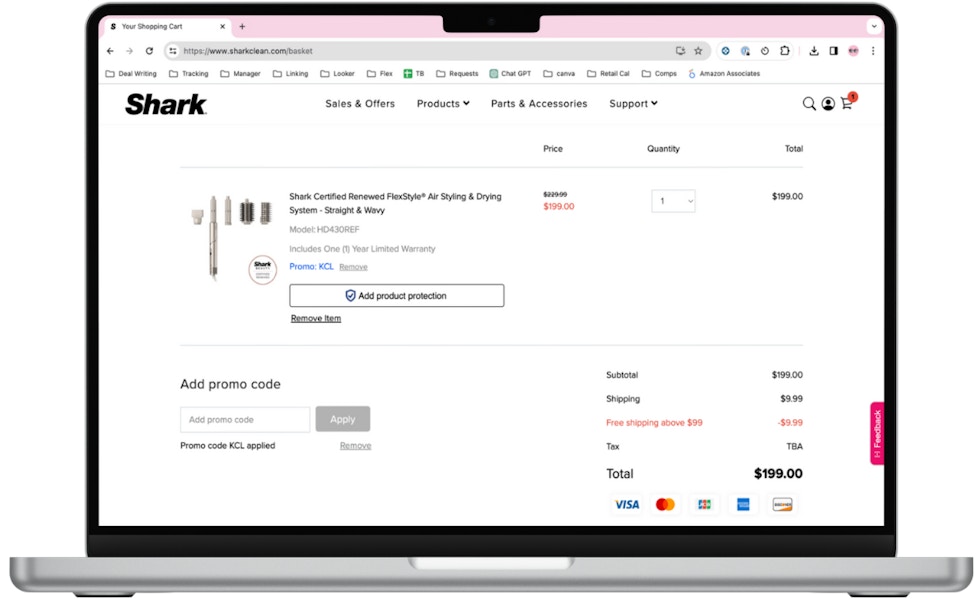
Task: Open the Amazon Associates bookmark
Action: [x=724, y=74]
